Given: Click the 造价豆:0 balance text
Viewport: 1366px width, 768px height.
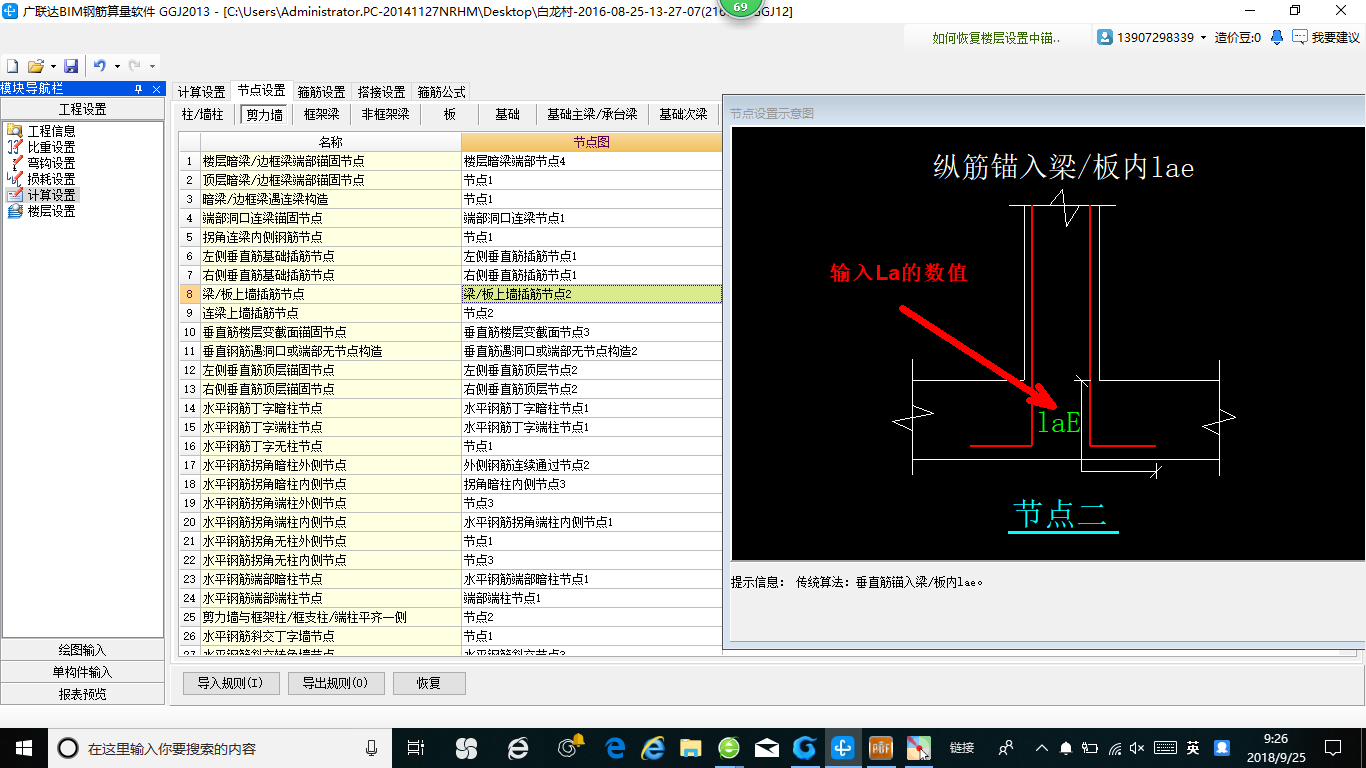Looking at the screenshot, I should tap(1238, 37).
